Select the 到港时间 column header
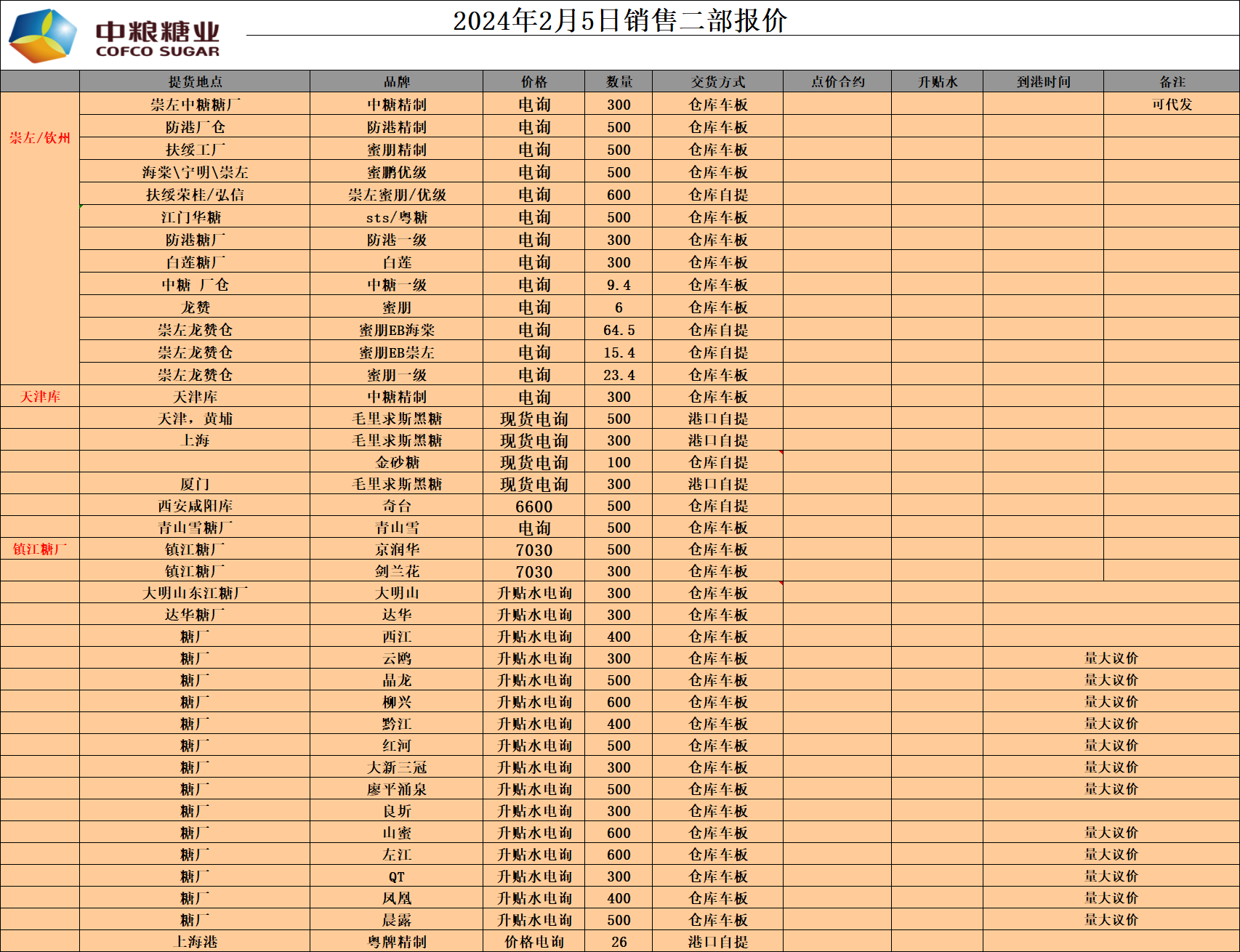This screenshot has width=1240, height=952. click(1043, 81)
